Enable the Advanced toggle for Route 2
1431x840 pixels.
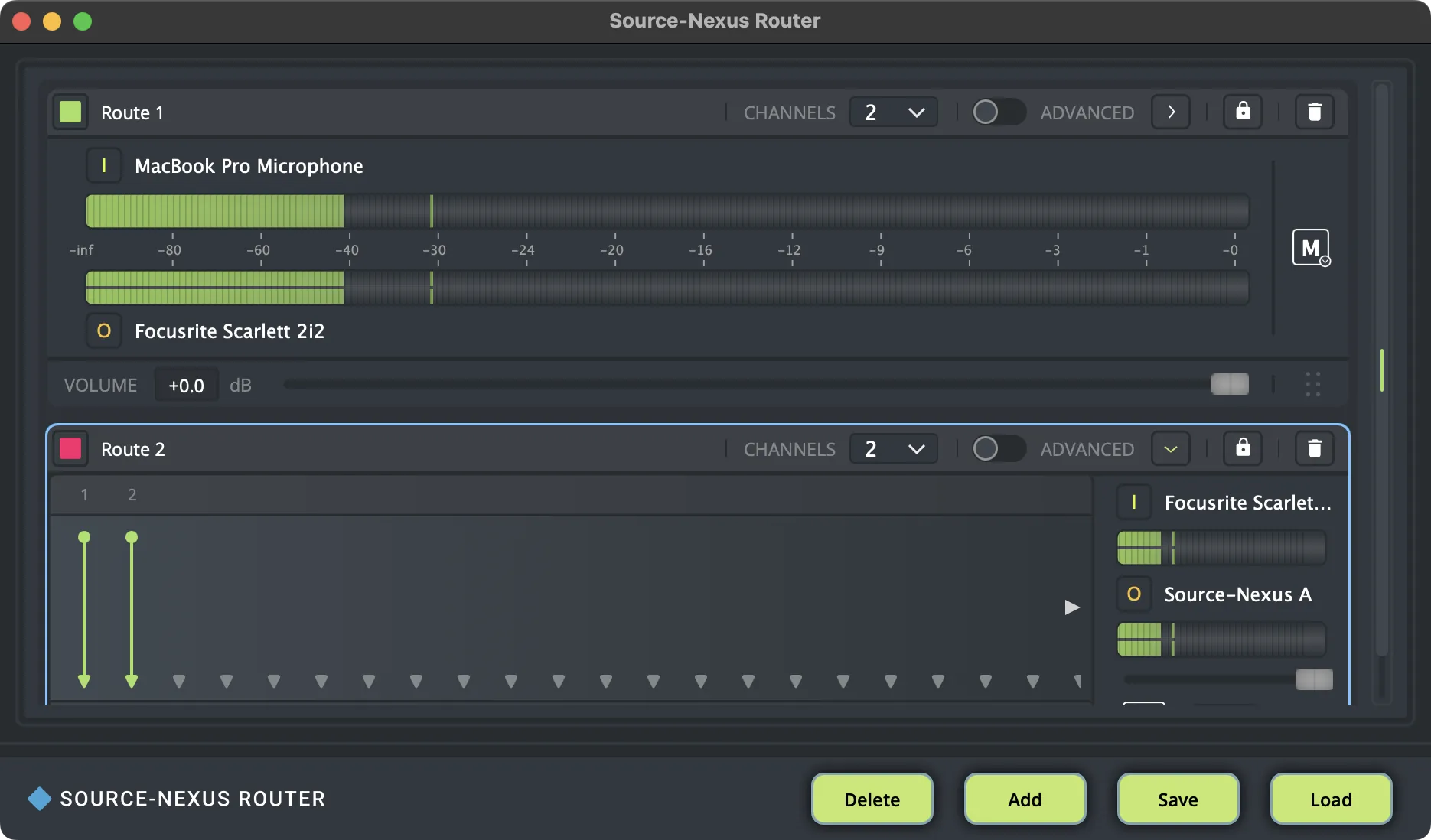point(999,448)
